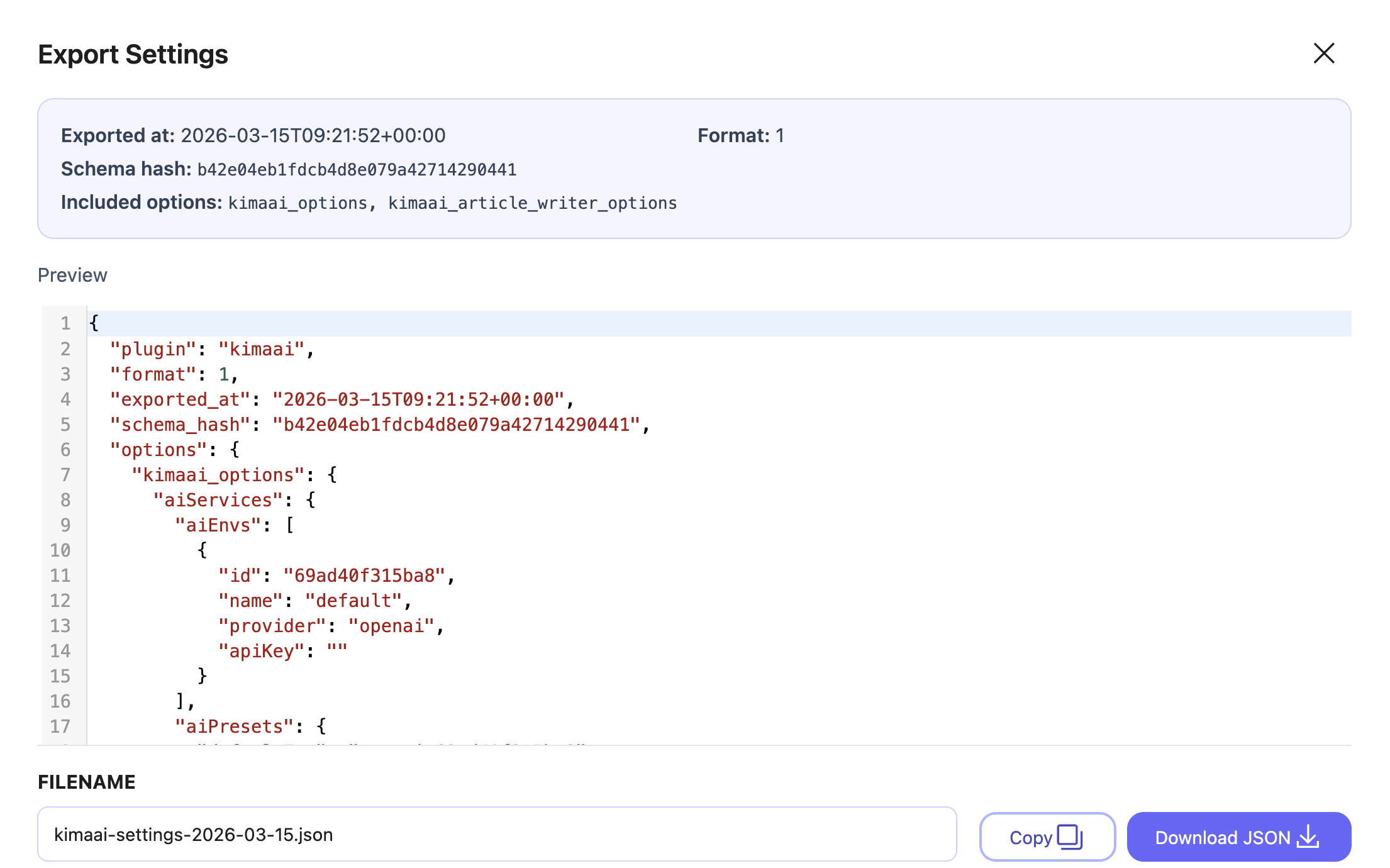Click the copy icon in Copy button
The width and height of the screenshot is (1390, 868).
1069,837
